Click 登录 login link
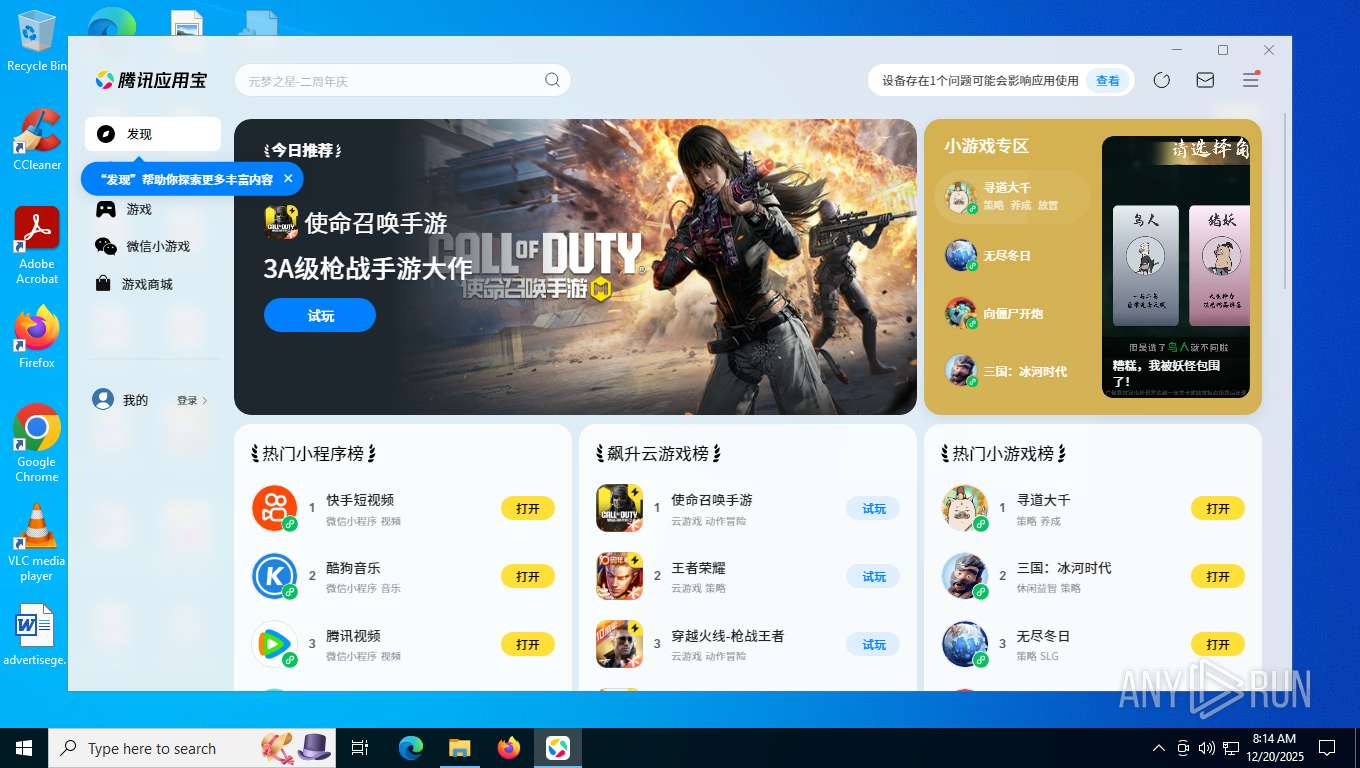This screenshot has height=768, width=1360. pyautogui.click(x=192, y=400)
